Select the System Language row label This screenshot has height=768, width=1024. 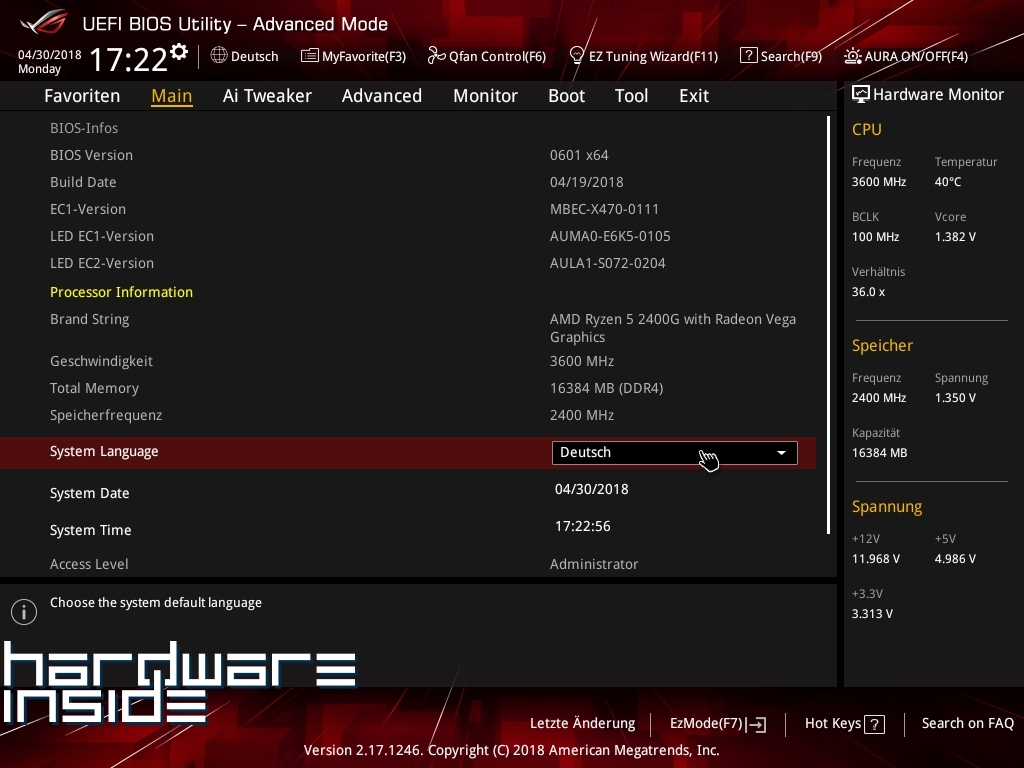pos(104,452)
